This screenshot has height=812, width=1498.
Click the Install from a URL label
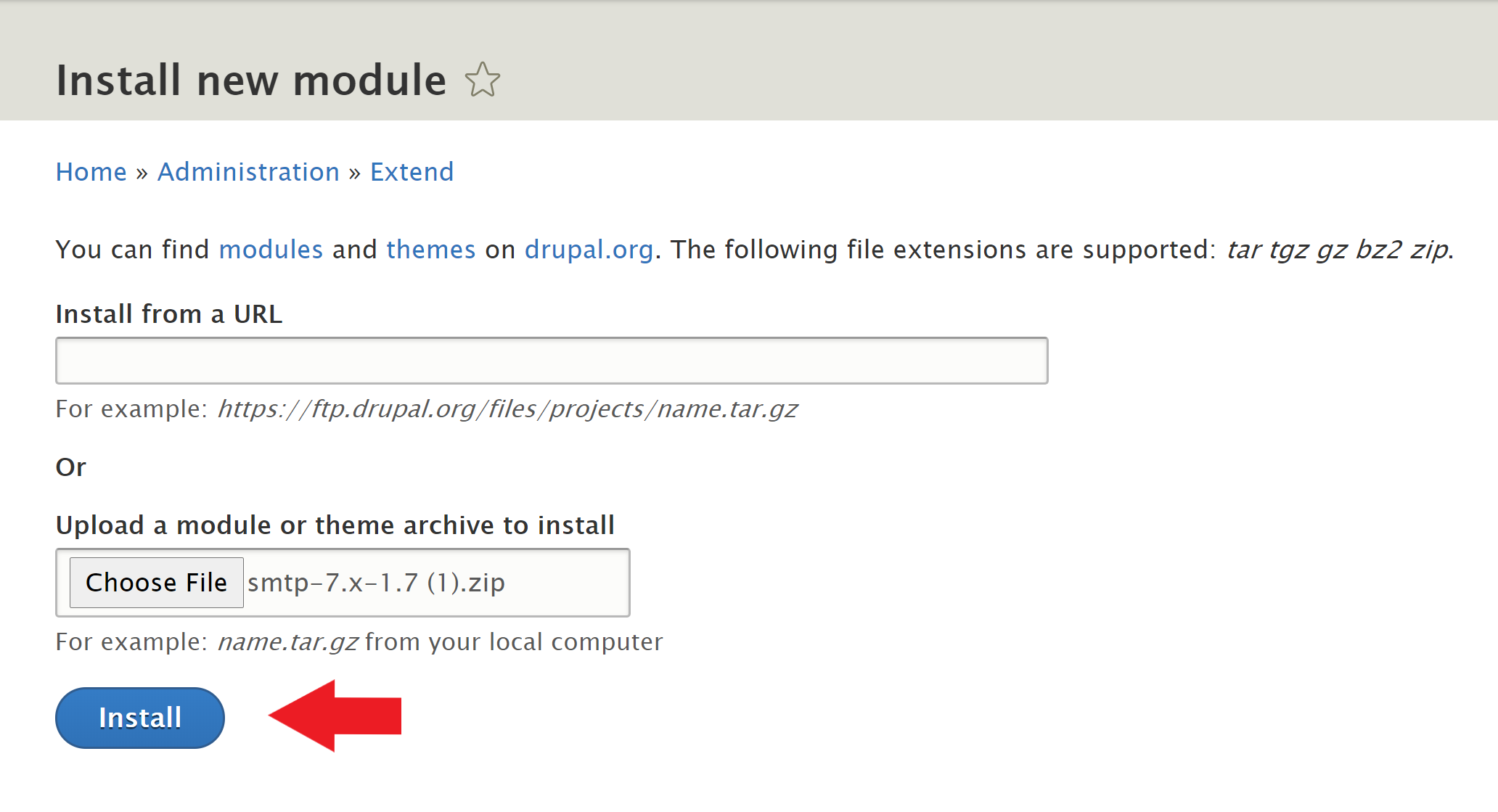169,314
